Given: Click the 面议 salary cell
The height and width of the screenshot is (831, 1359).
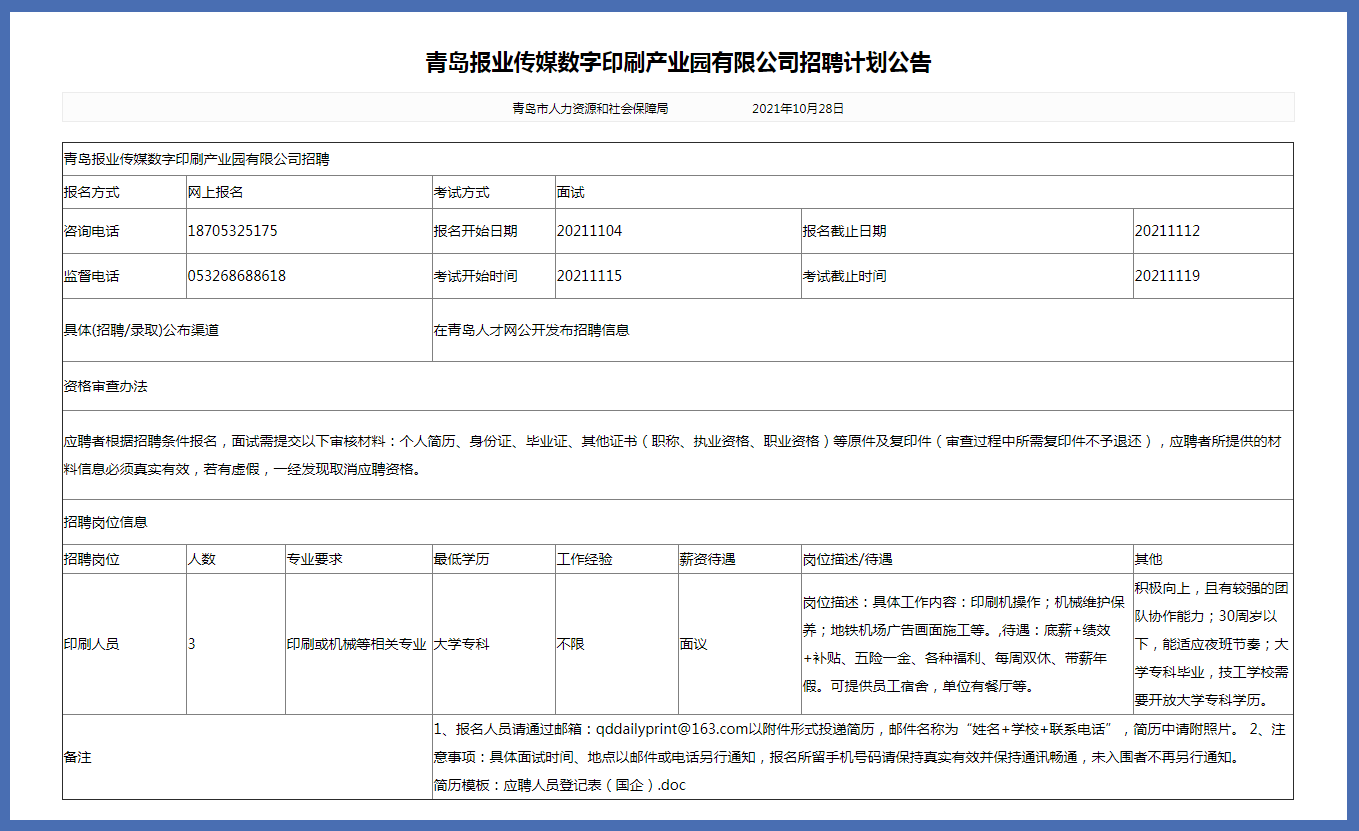Looking at the screenshot, I should click(x=693, y=644).
